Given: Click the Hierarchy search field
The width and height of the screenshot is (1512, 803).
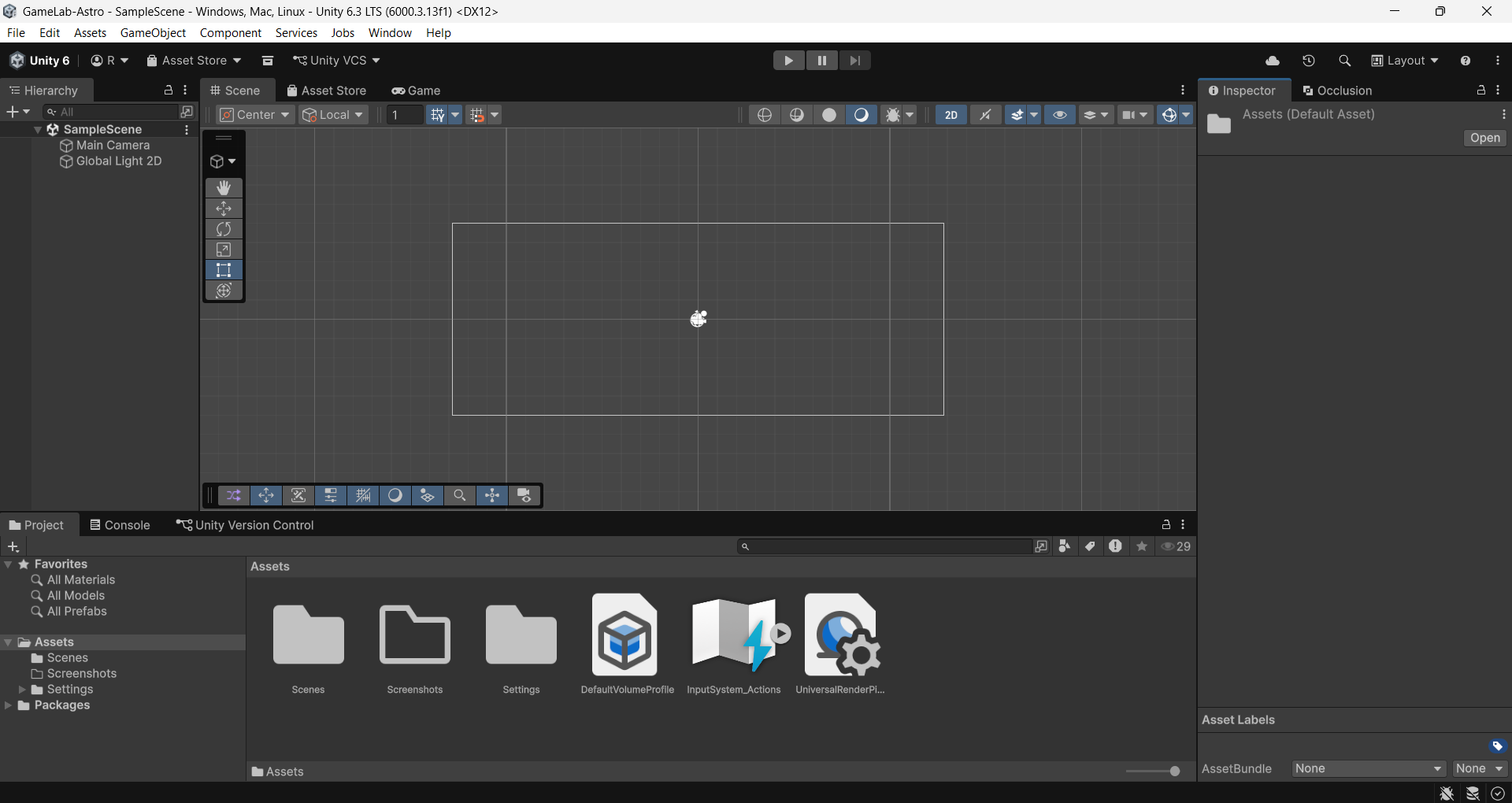Looking at the screenshot, I should point(111,112).
